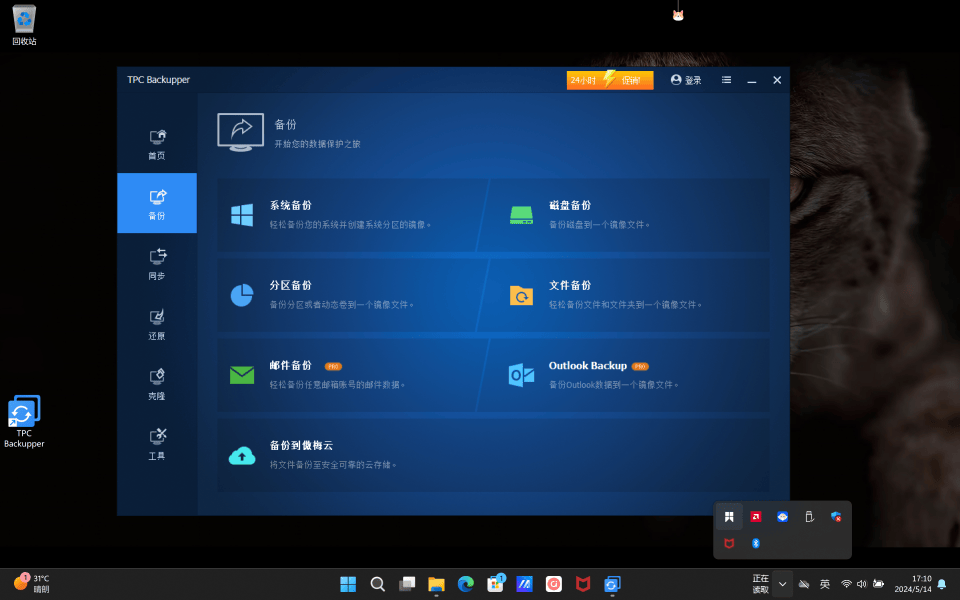960x600 pixels.
Task: Open the notification bell icon
Action: pos(942,583)
